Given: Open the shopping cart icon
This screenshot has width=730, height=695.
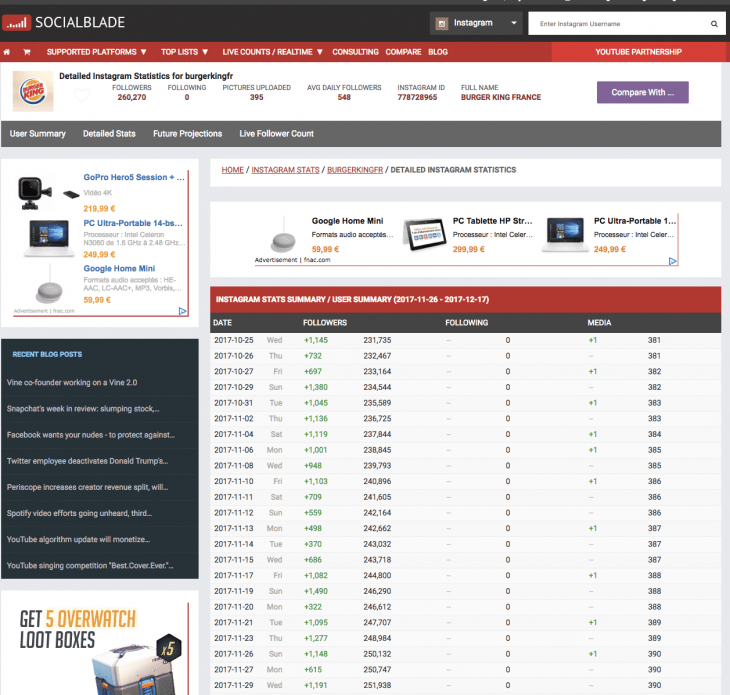Looking at the screenshot, I should pyautogui.click(x=27, y=52).
